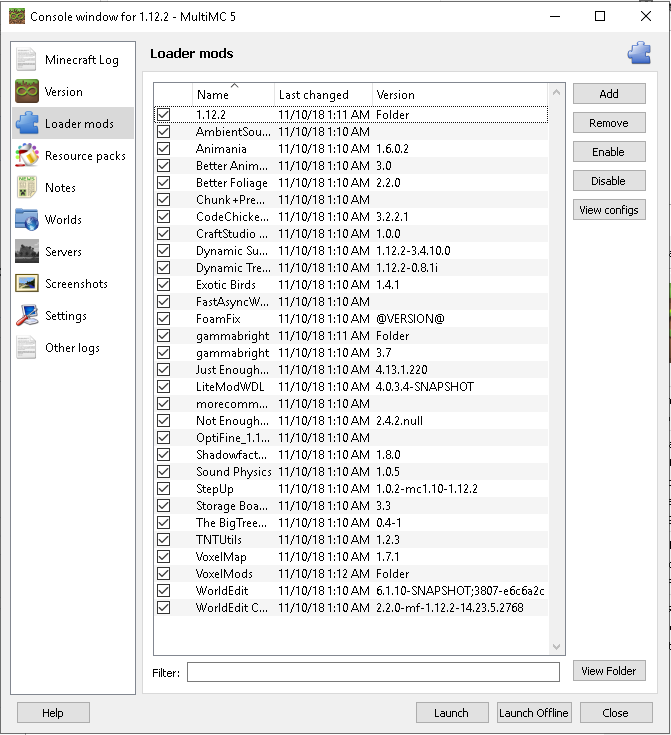Toggle the Exotic Birds checkbox
The height and width of the screenshot is (735, 671).
pyautogui.click(x=164, y=285)
